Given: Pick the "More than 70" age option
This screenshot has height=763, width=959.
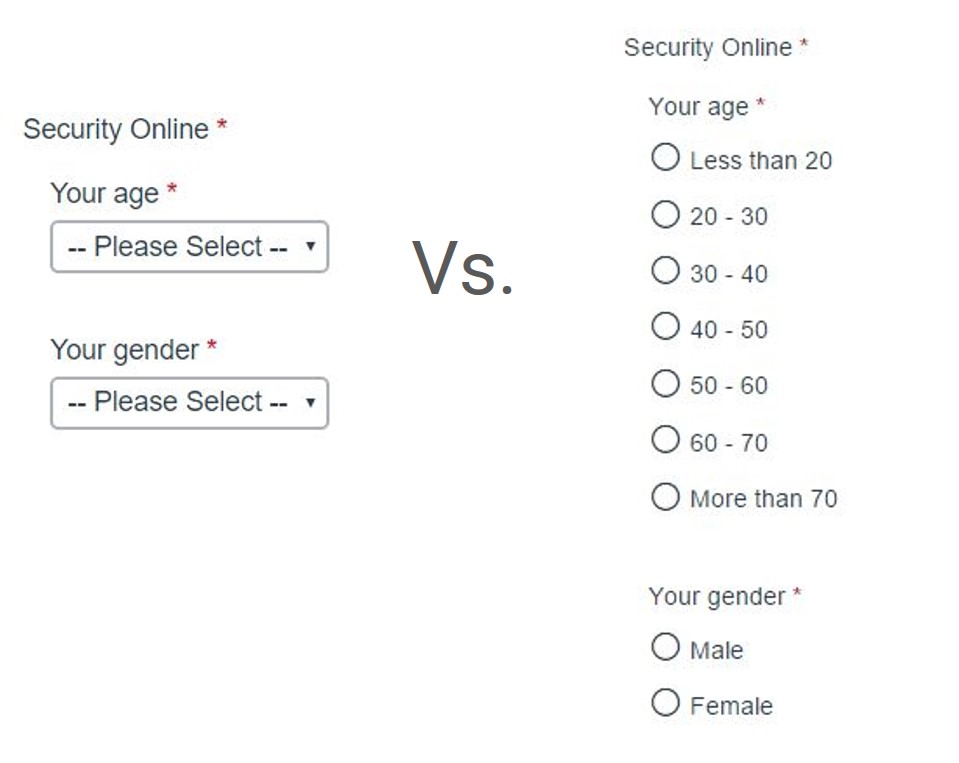Looking at the screenshot, I should tap(665, 497).
